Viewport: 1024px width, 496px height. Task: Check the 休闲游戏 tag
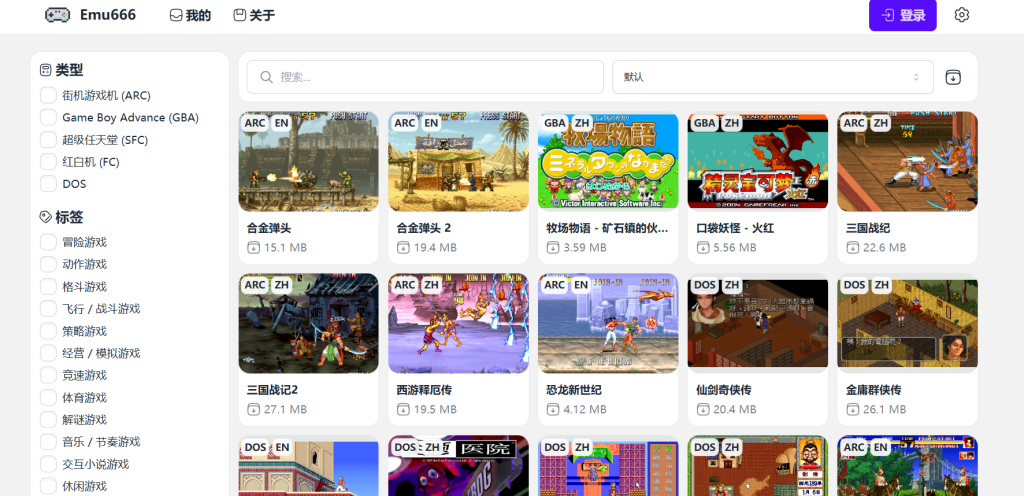coord(48,486)
